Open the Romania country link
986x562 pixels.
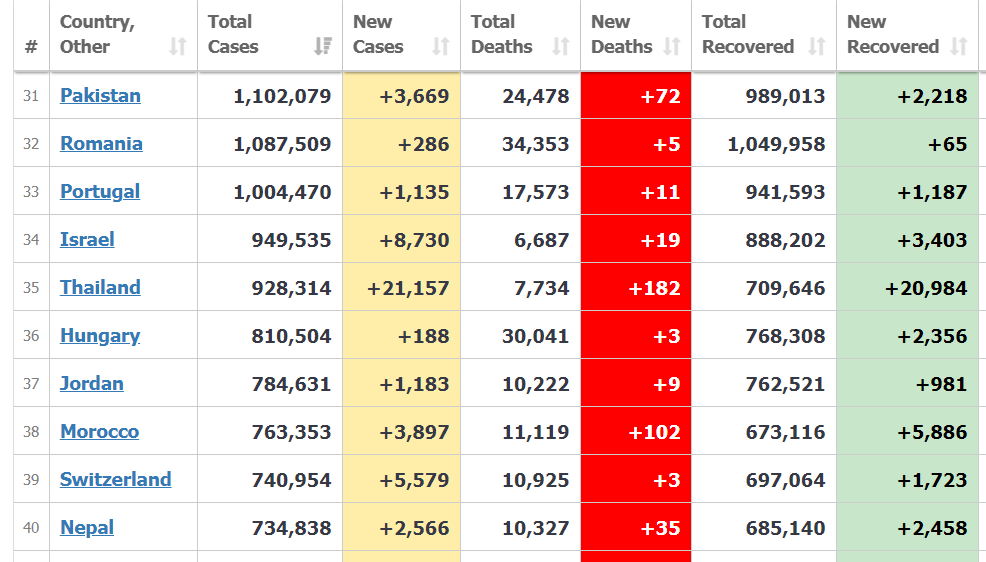point(101,143)
